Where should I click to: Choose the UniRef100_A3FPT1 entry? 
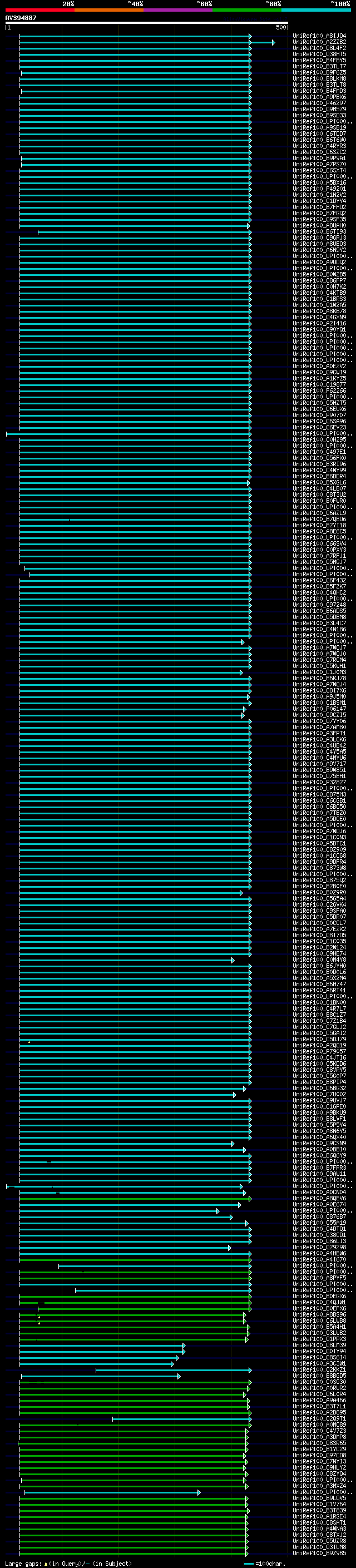point(319,734)
